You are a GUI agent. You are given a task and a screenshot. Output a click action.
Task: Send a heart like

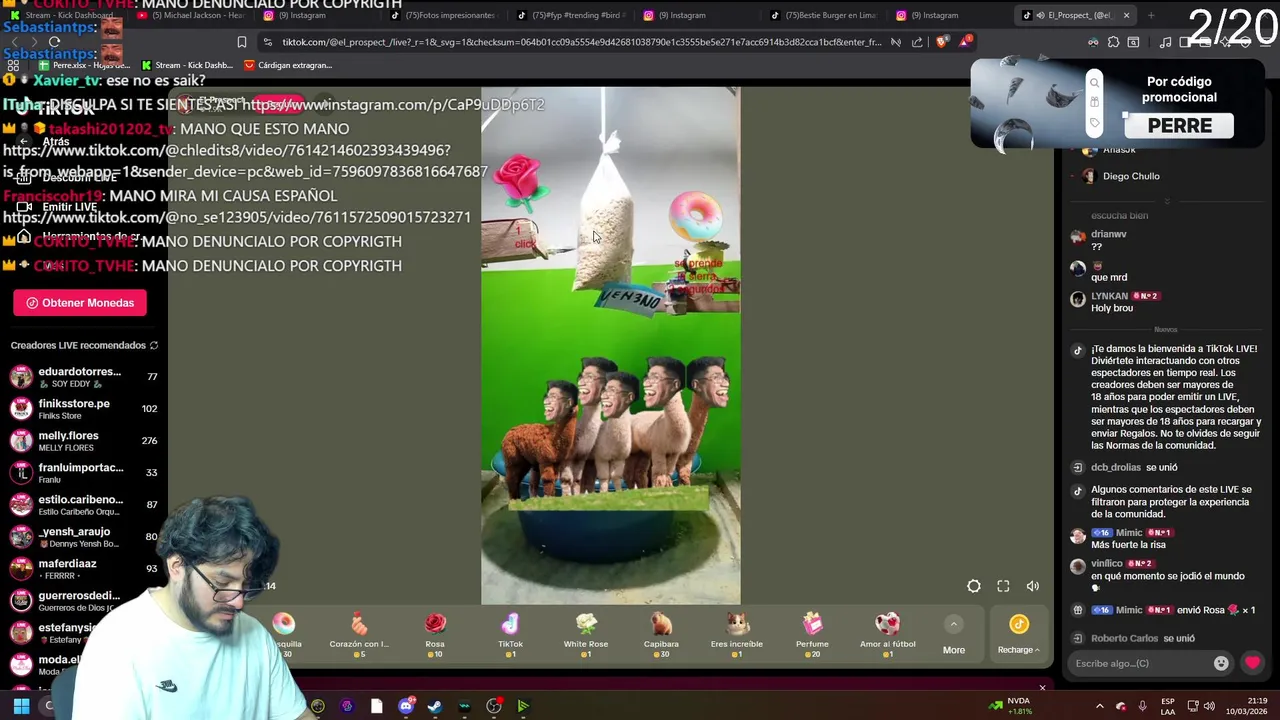[1252, 663]
